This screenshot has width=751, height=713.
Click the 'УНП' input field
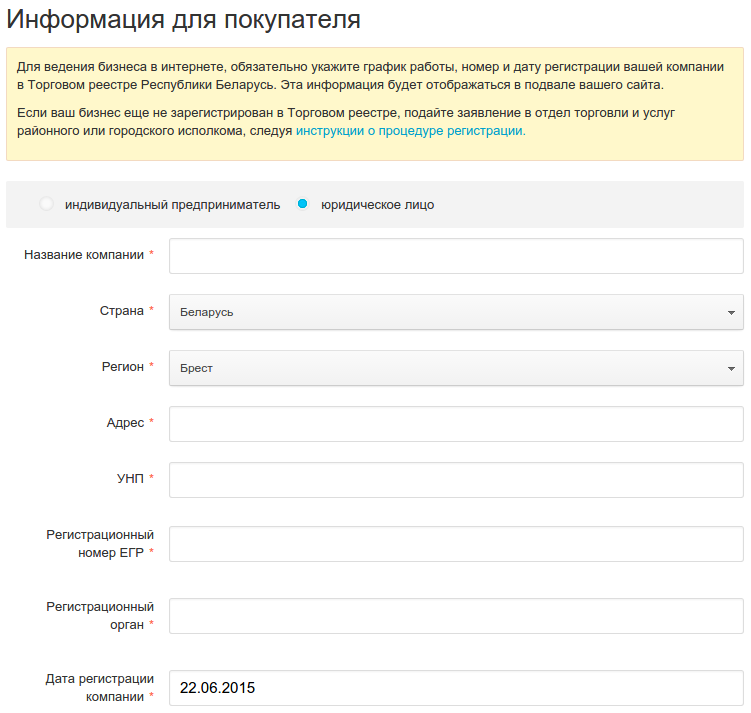click(456, 480)
